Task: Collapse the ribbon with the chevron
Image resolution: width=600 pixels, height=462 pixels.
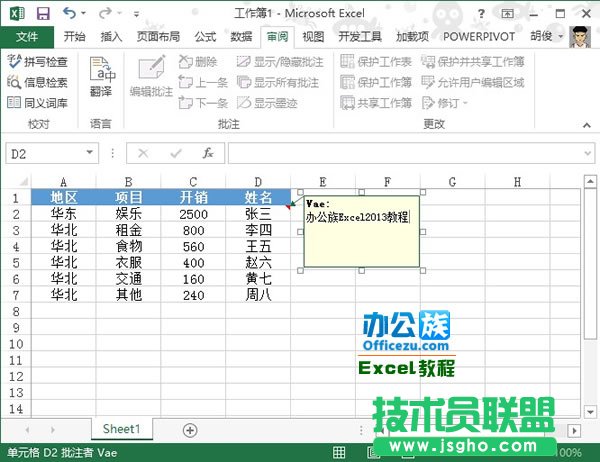Action: point(587,125)
